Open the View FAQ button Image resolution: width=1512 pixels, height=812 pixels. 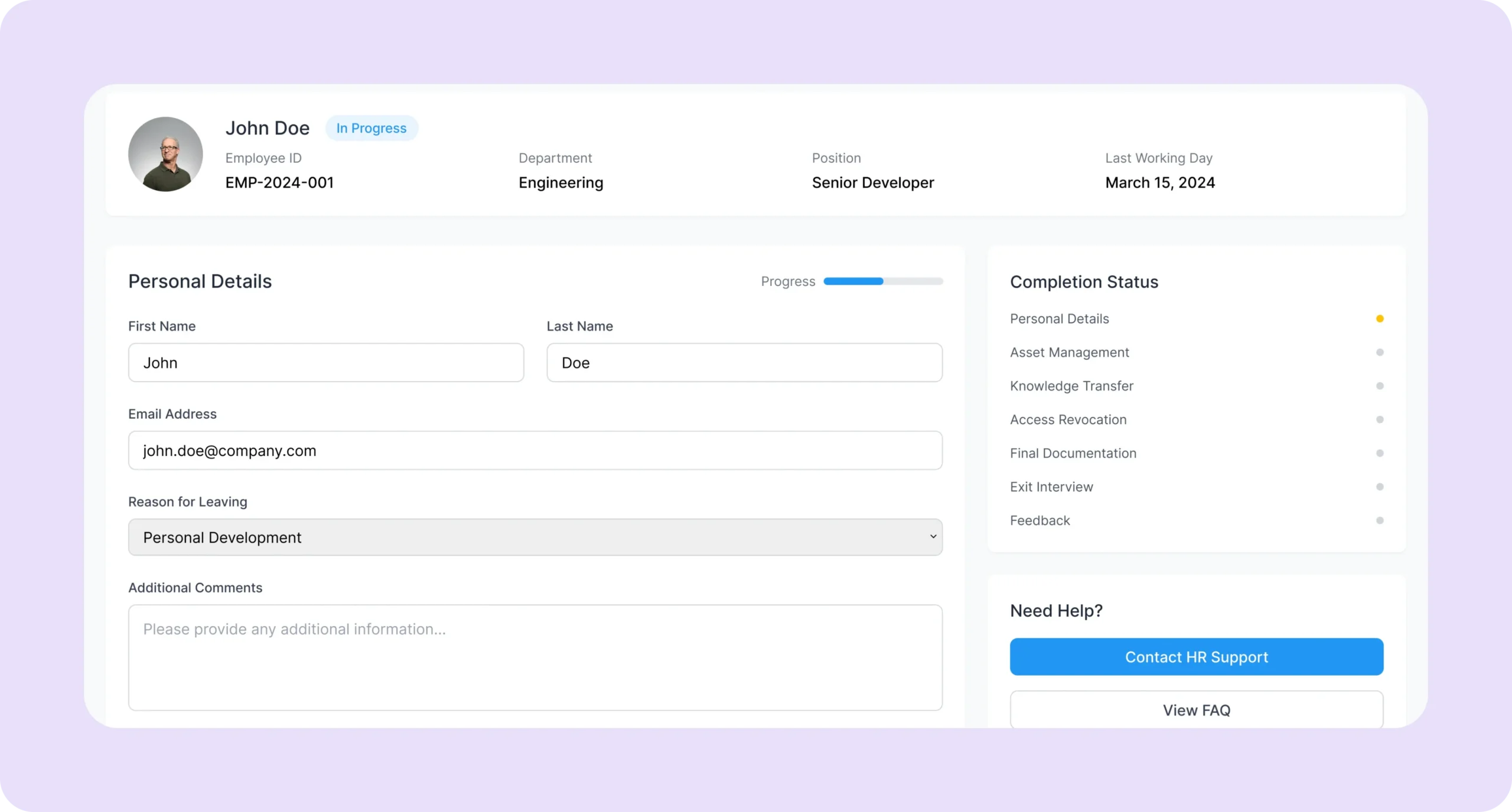click(1196, 710)
